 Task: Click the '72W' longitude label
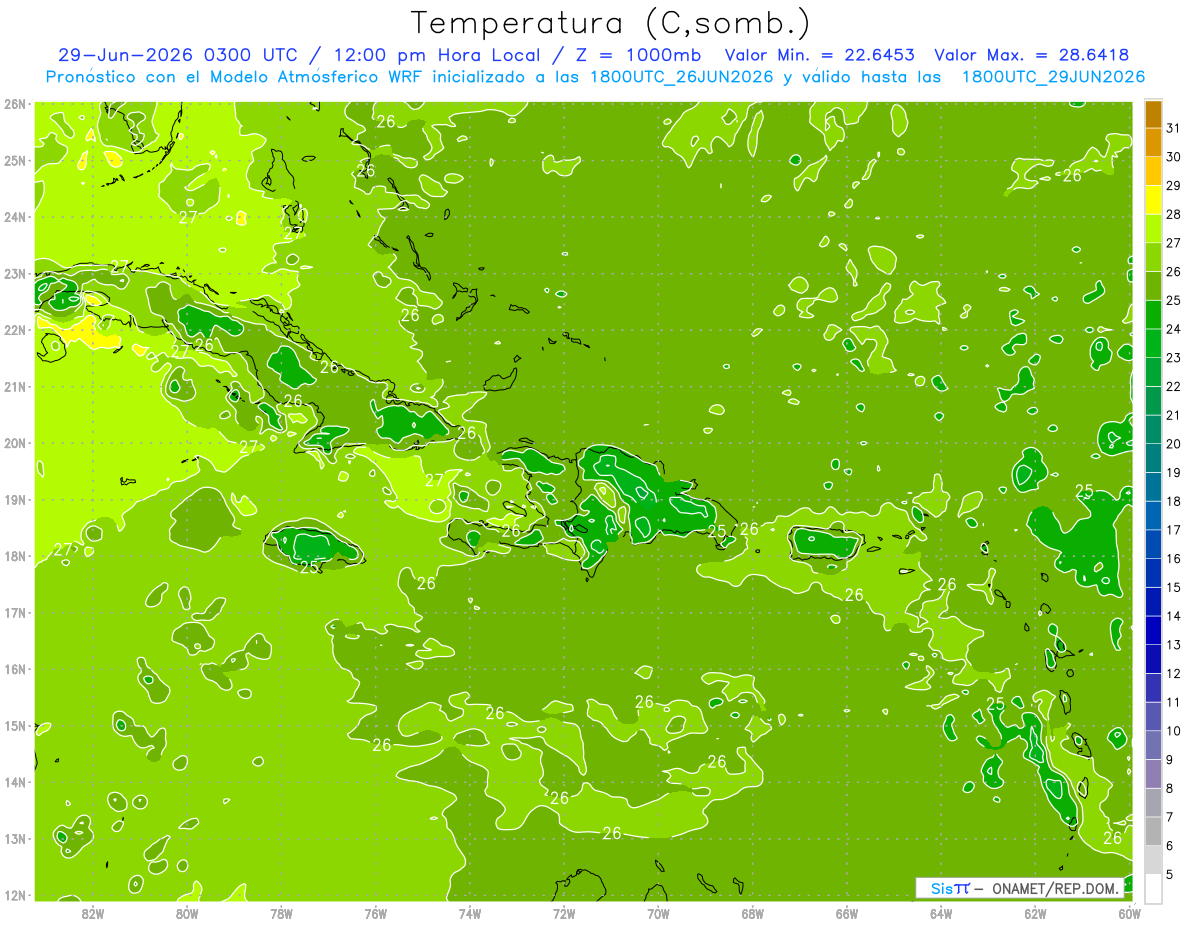564,913
